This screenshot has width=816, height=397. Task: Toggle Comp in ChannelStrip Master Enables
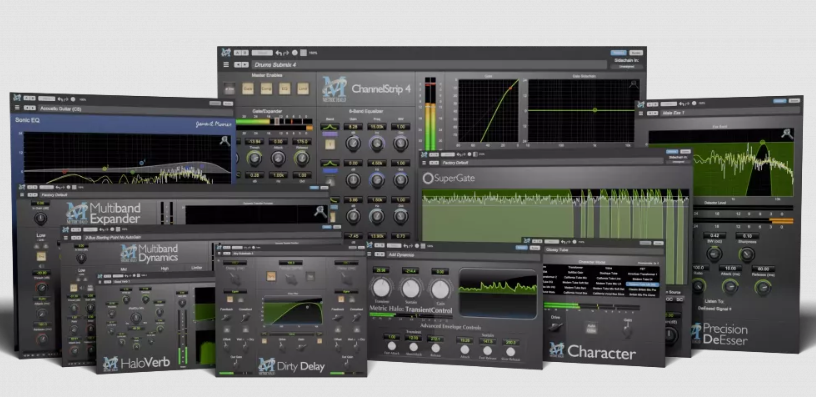tap(266, 88)
